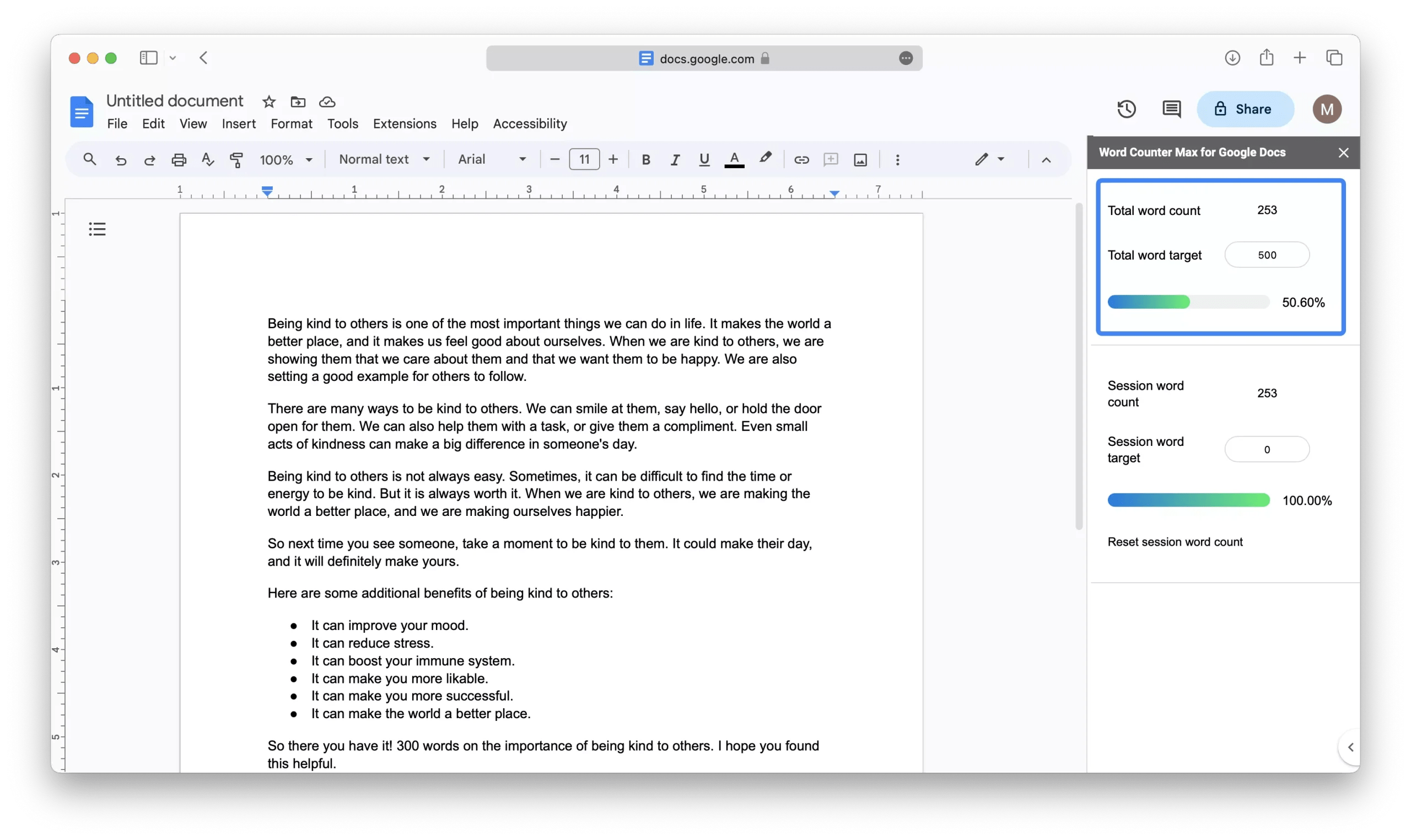Screen dimensions: 1411x840
Task: Toggle italic formatting
Action: point(675,160)
